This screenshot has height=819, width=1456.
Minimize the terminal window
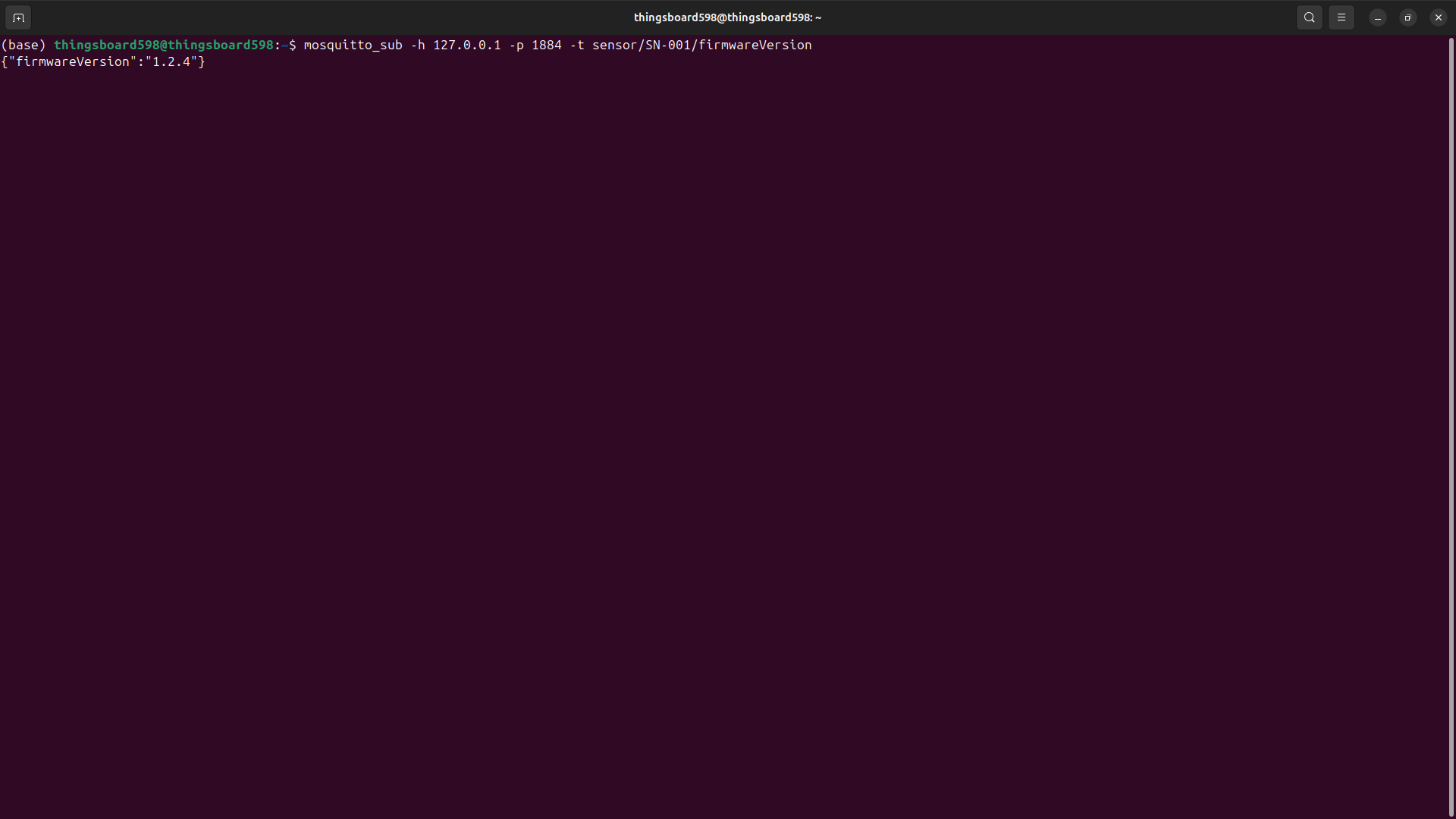click(1377, 17)
